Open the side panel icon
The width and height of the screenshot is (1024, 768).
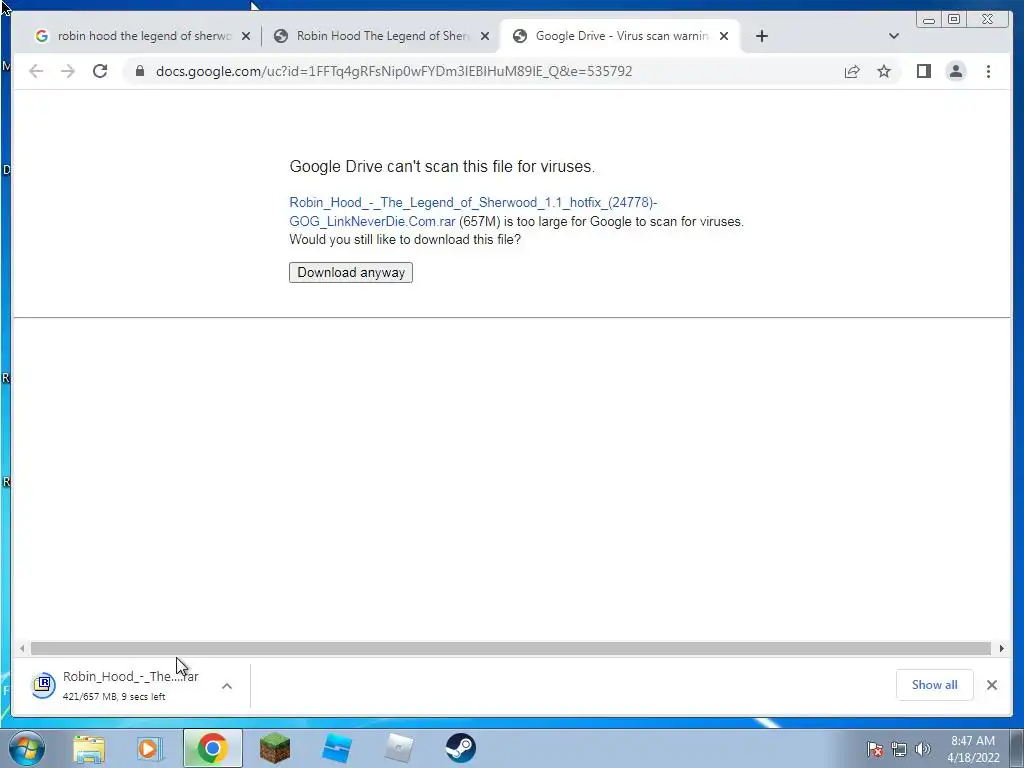[x=923, y=71]
